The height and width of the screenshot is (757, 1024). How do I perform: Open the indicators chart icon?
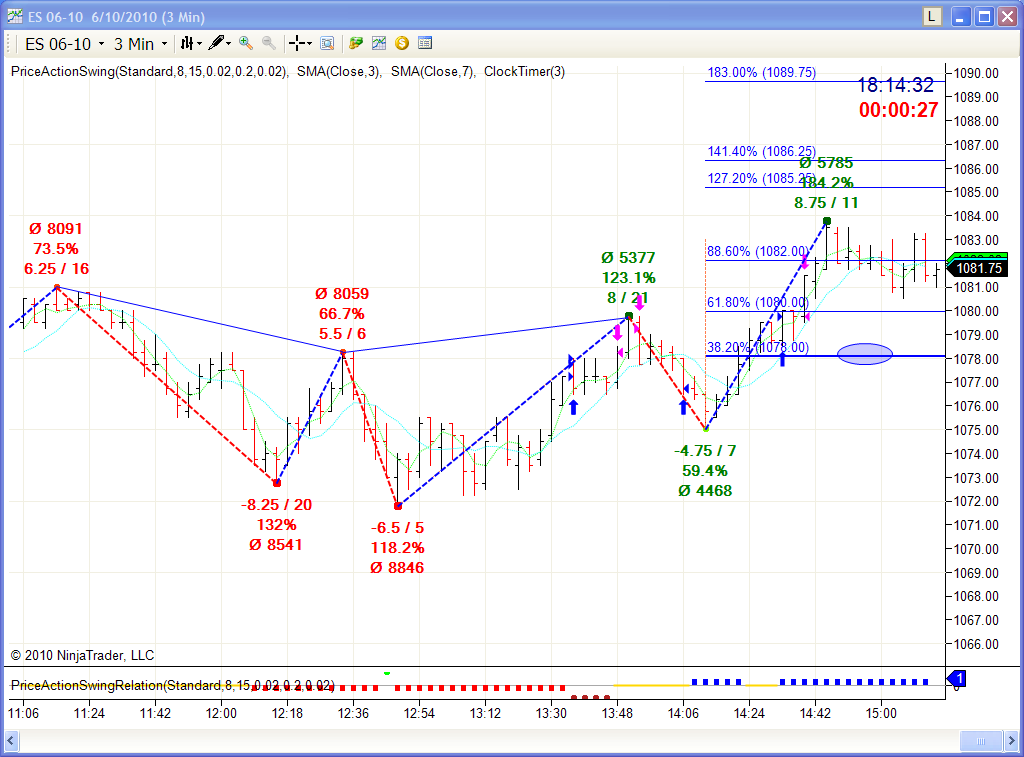tap(379, 43)
